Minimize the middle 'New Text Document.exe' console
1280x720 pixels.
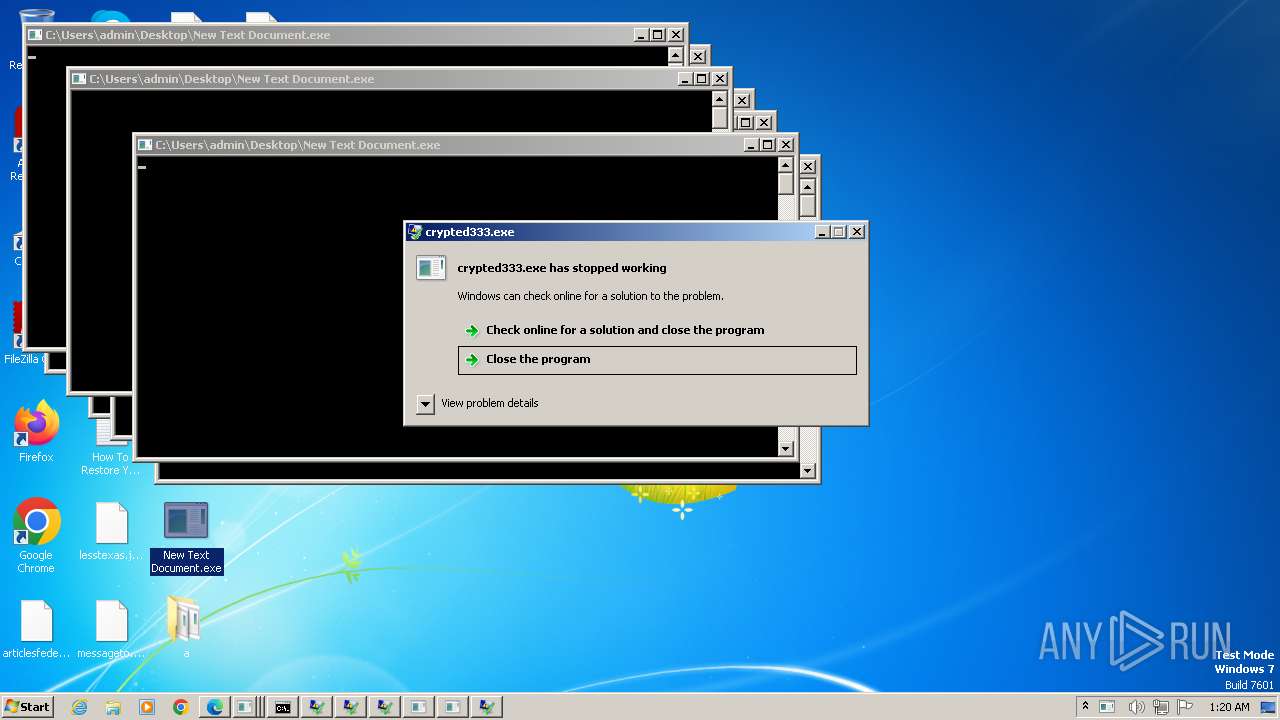point(685,79)
